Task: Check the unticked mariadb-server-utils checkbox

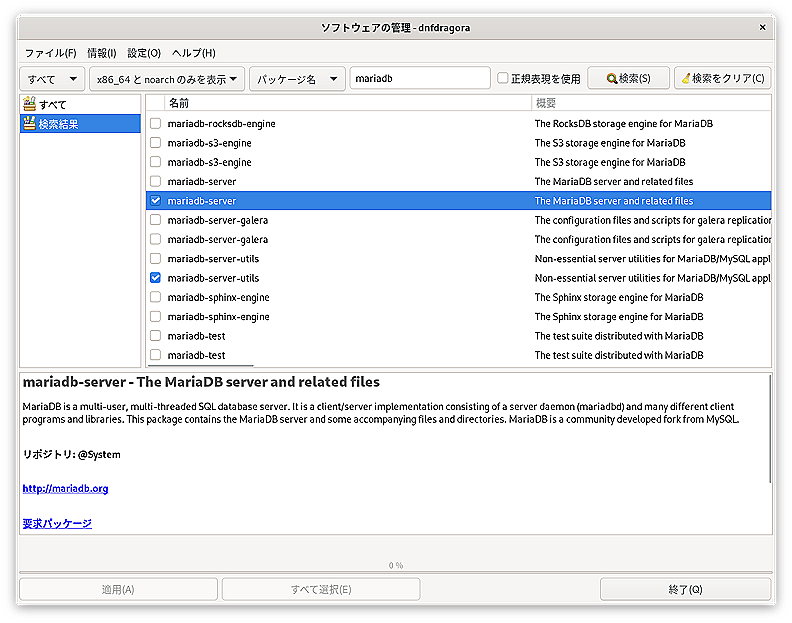Action: [x=156, y=259]
